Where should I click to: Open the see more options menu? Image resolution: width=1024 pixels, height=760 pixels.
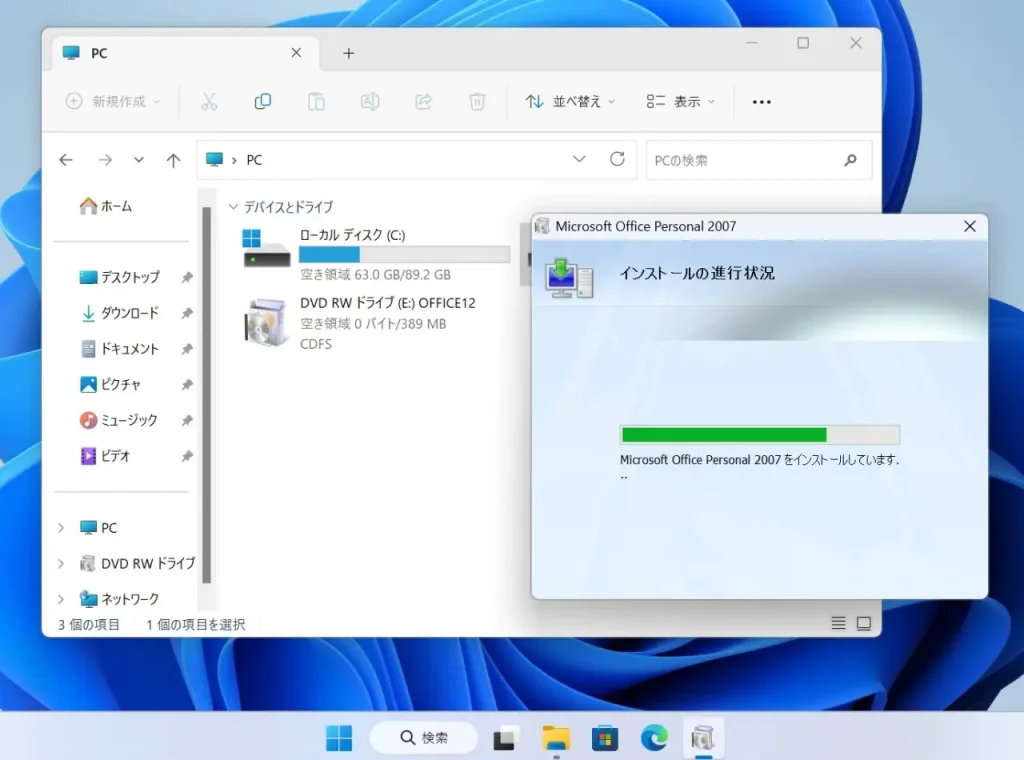pyautogui.click(x=761, y=101)
